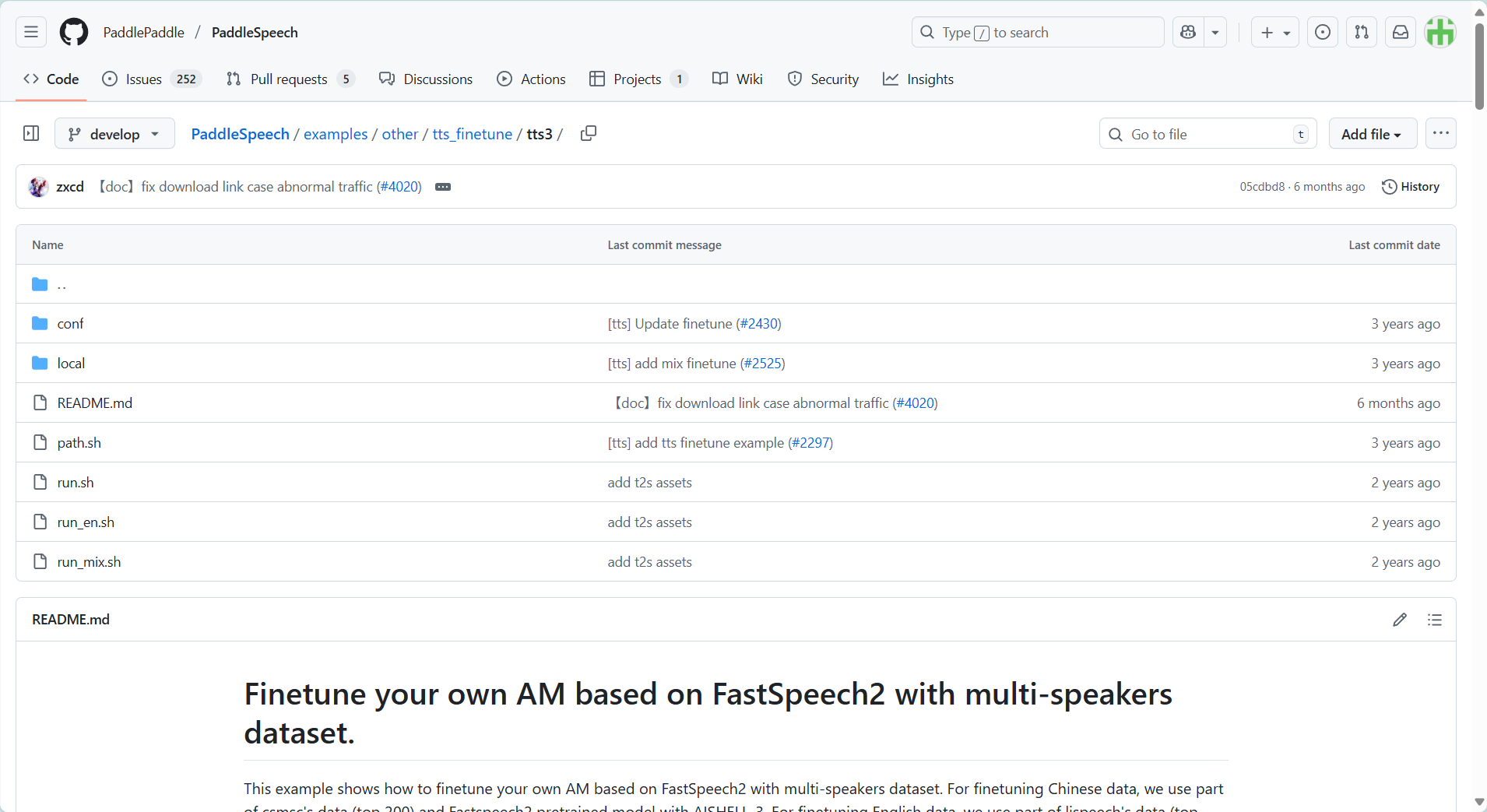Open README.md file in list

pyautogui.click(x=95, y=403)
